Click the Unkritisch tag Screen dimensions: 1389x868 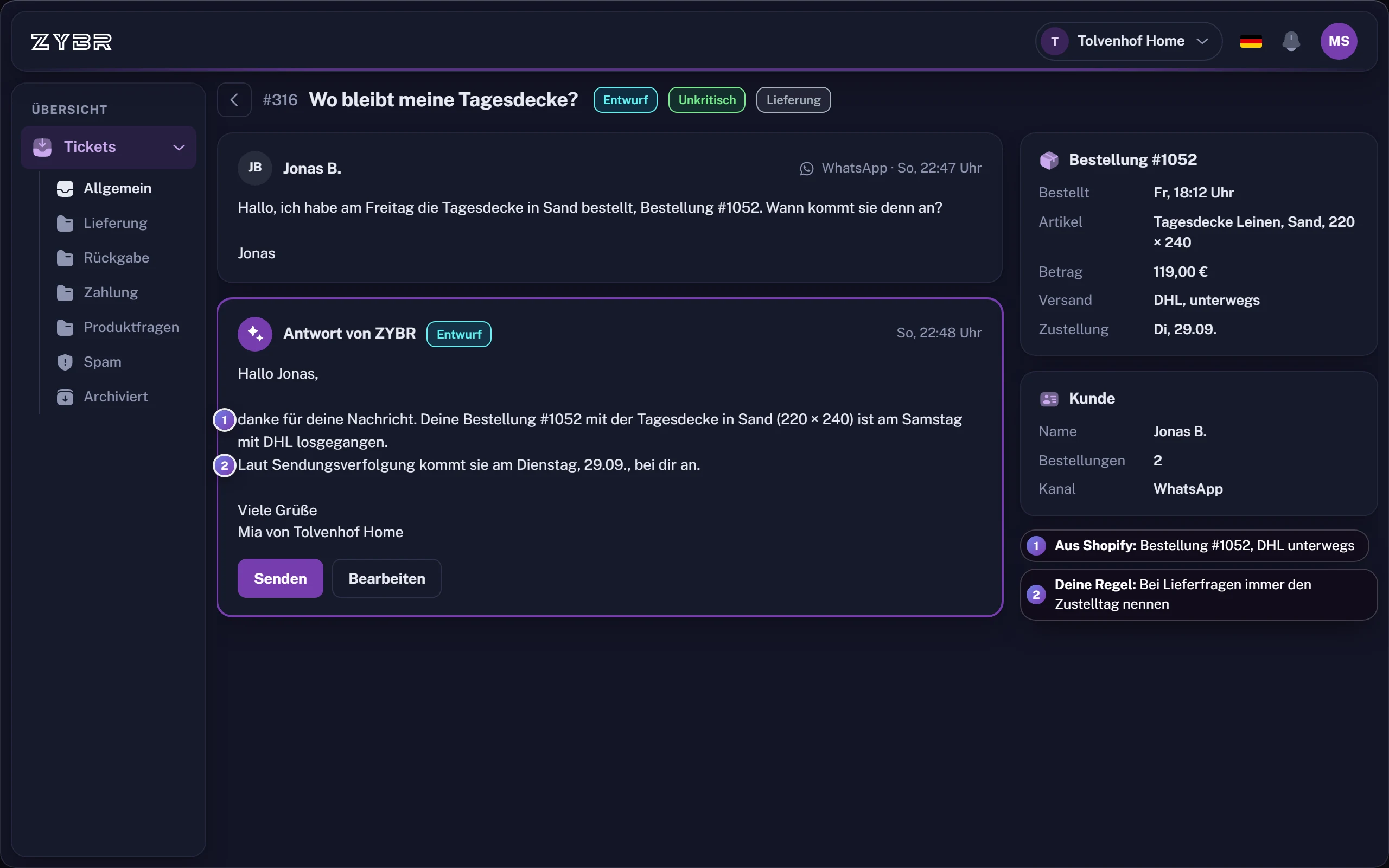pyautogui.click(x=706, y=100)
